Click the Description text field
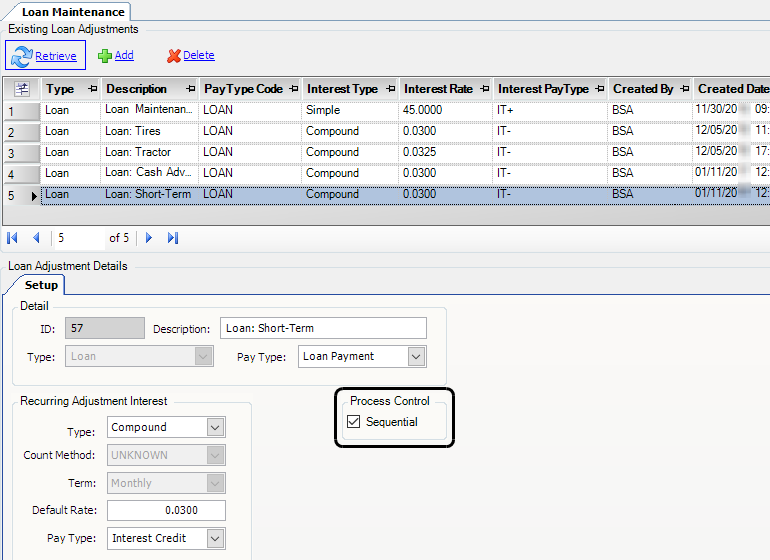The image size is (770, 560). [x=323, y=328]
